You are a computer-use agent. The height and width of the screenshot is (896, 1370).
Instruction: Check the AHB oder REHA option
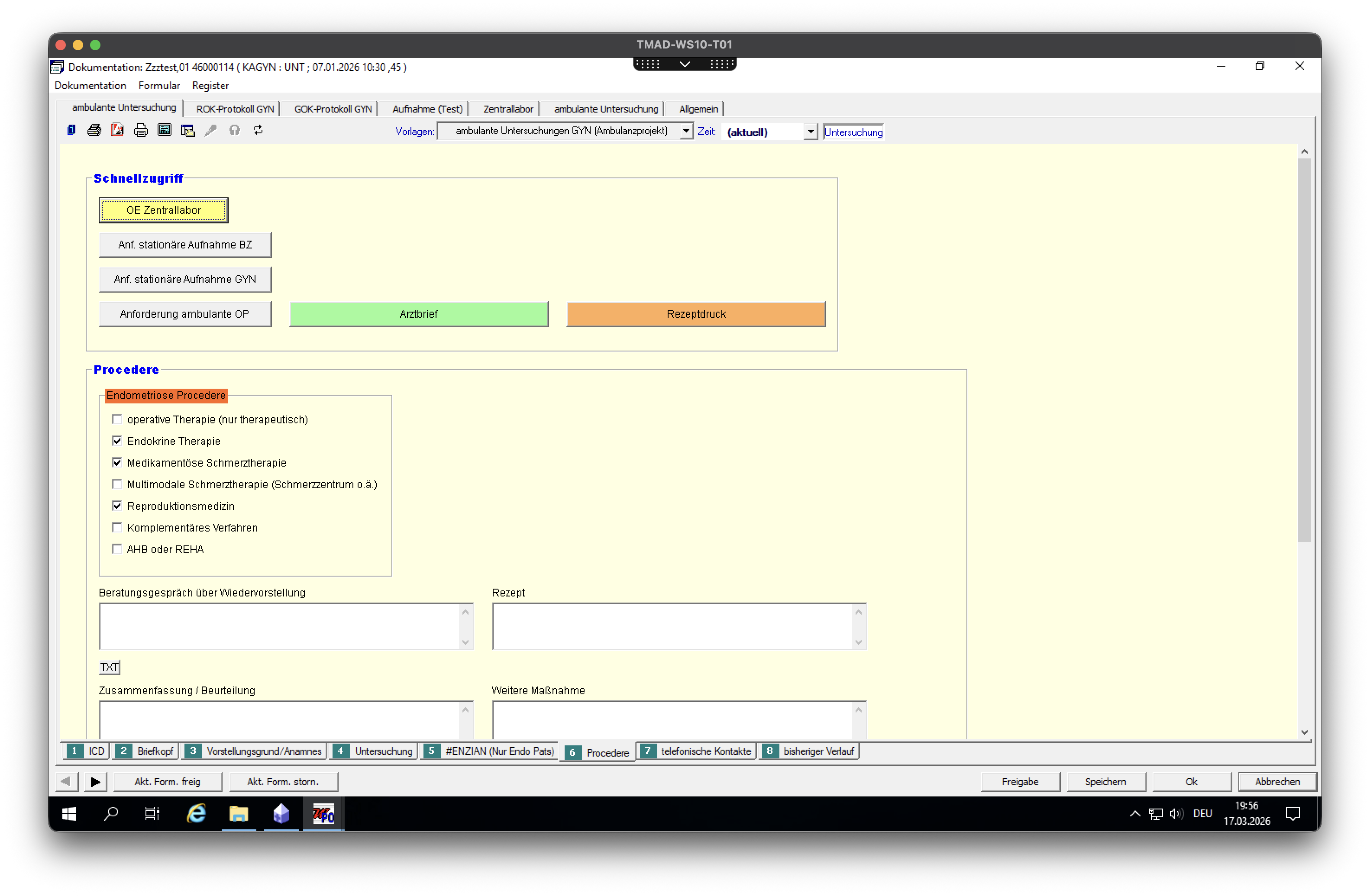(117, 549)
